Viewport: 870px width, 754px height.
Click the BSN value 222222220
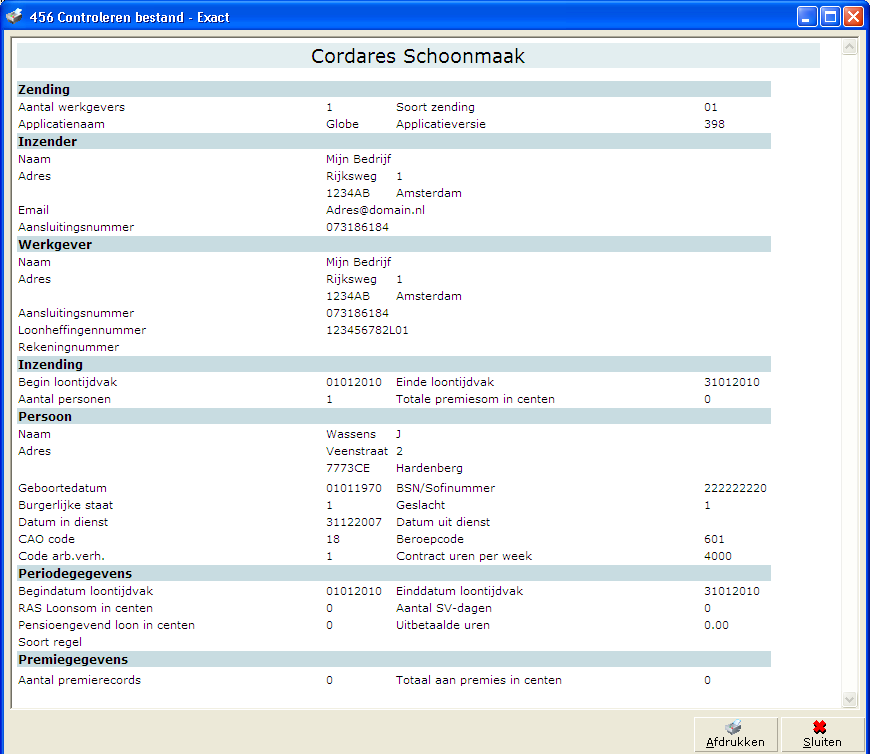point(735,488)
